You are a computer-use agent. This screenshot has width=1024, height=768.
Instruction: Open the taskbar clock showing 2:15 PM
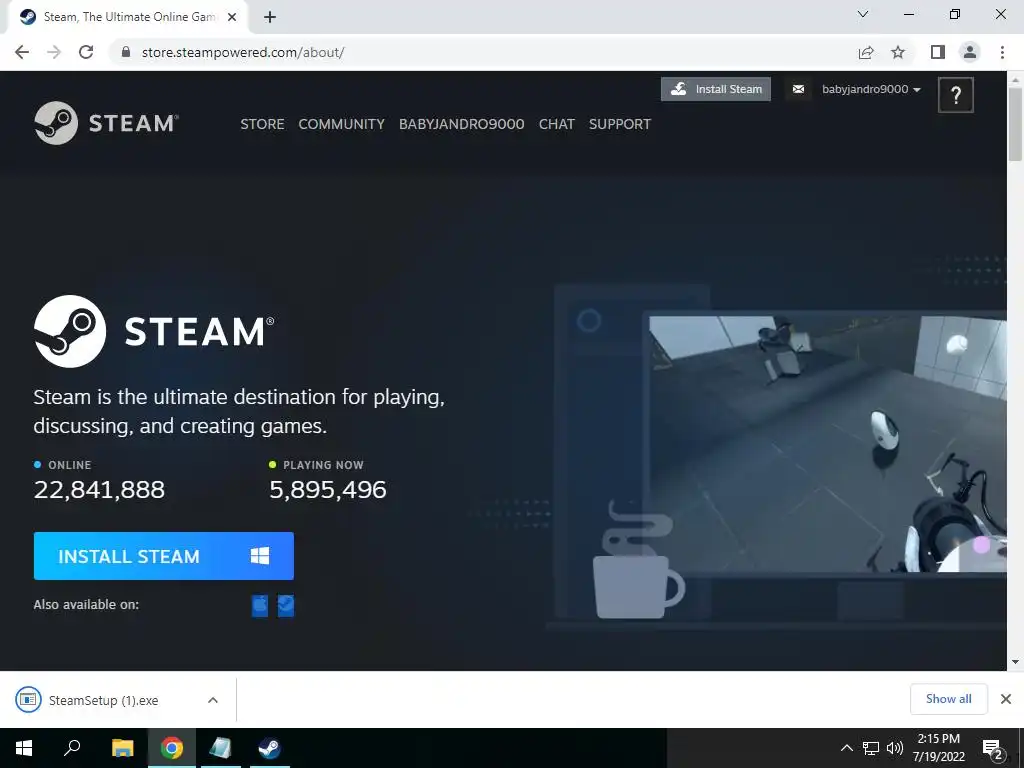point(938,748)
